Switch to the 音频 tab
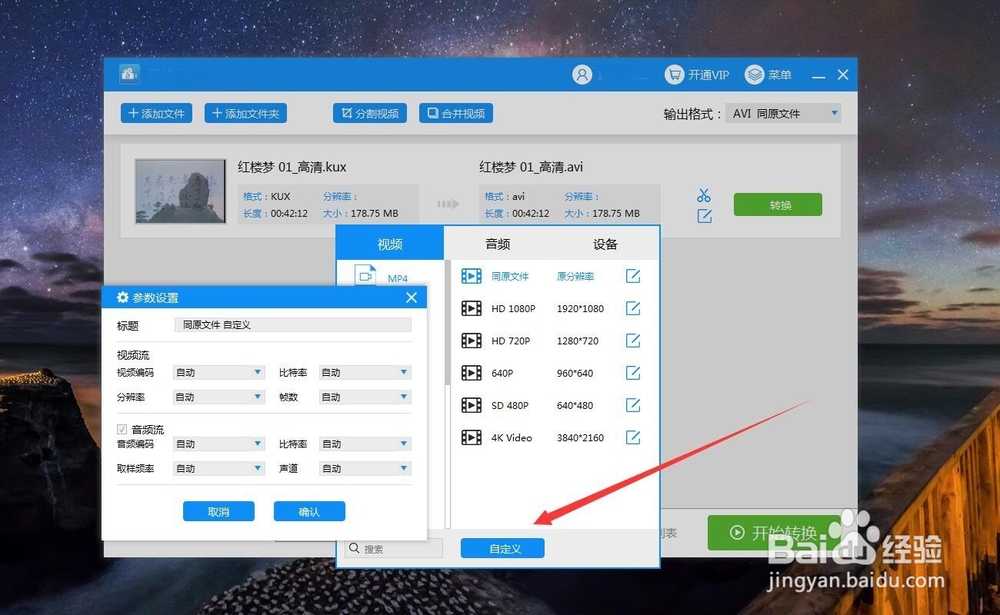Image resolution: width=1000 pixels, height=615 pixels. point(497,242)
